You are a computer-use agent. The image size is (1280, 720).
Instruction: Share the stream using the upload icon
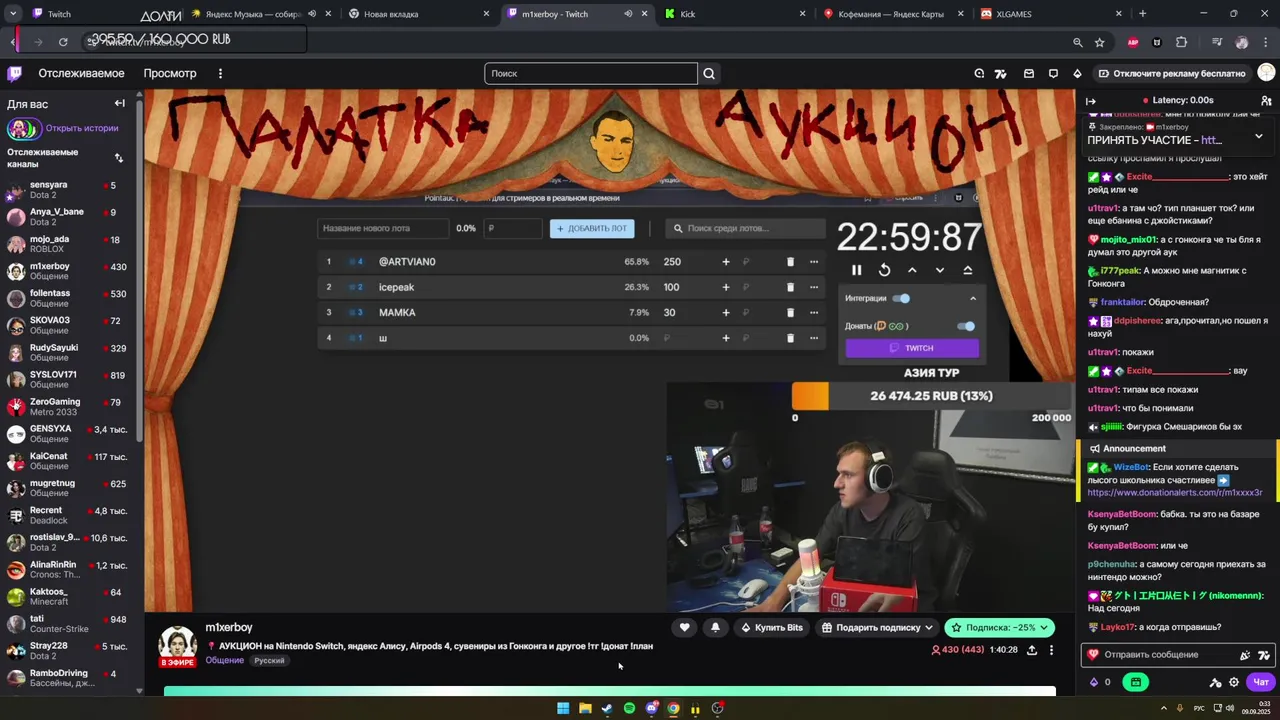(1032, 650)
